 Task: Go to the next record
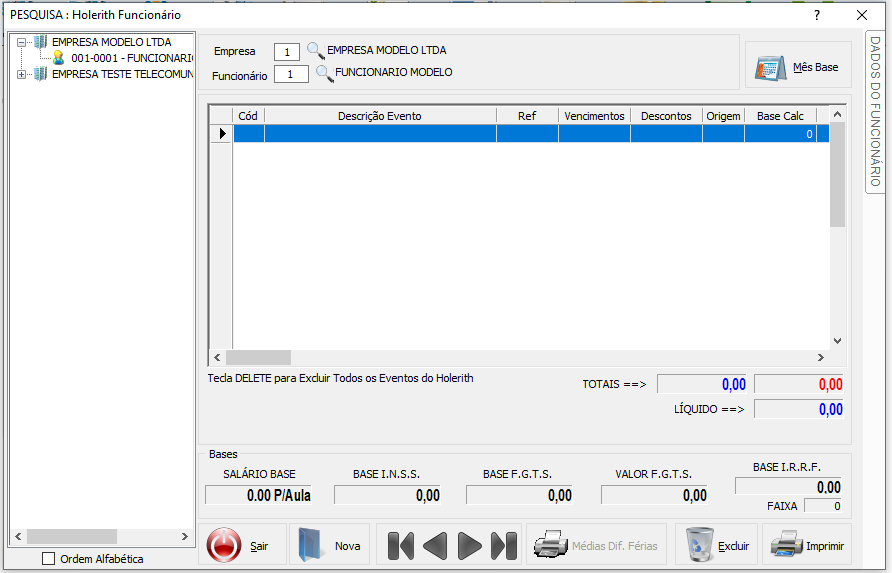click(x=469, y=546)
